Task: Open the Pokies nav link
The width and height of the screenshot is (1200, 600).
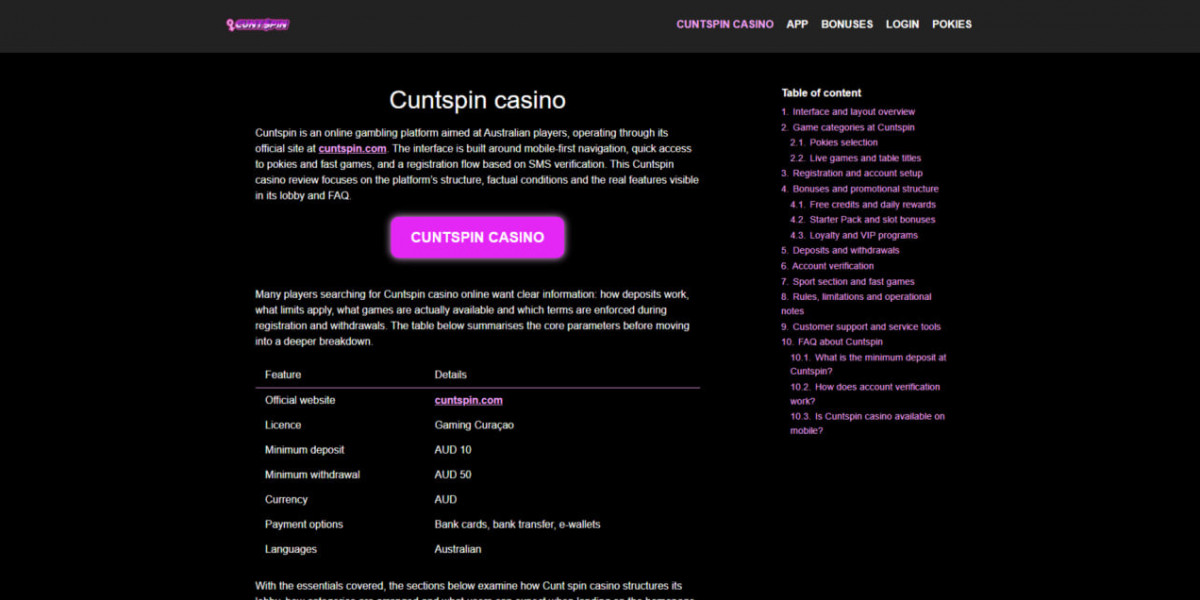Action: (x=951, y=24)
